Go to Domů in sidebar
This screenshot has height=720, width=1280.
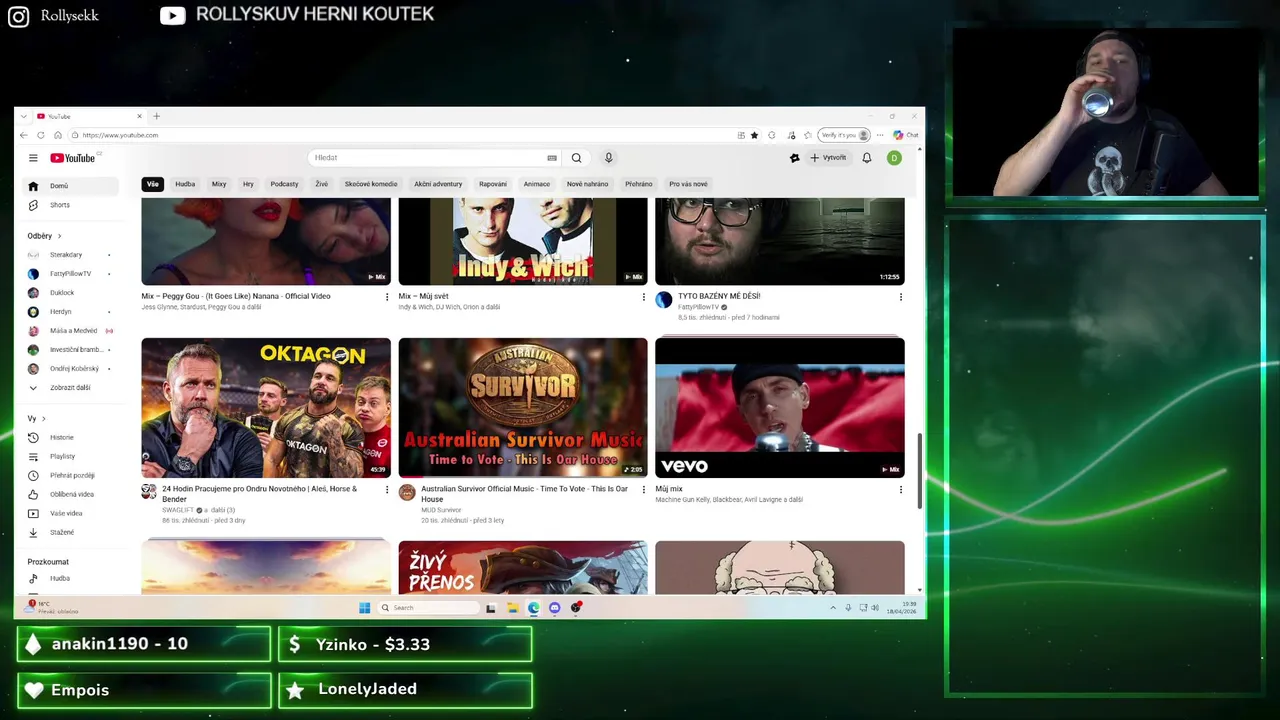pyautogui.click(x=70, y=186)
